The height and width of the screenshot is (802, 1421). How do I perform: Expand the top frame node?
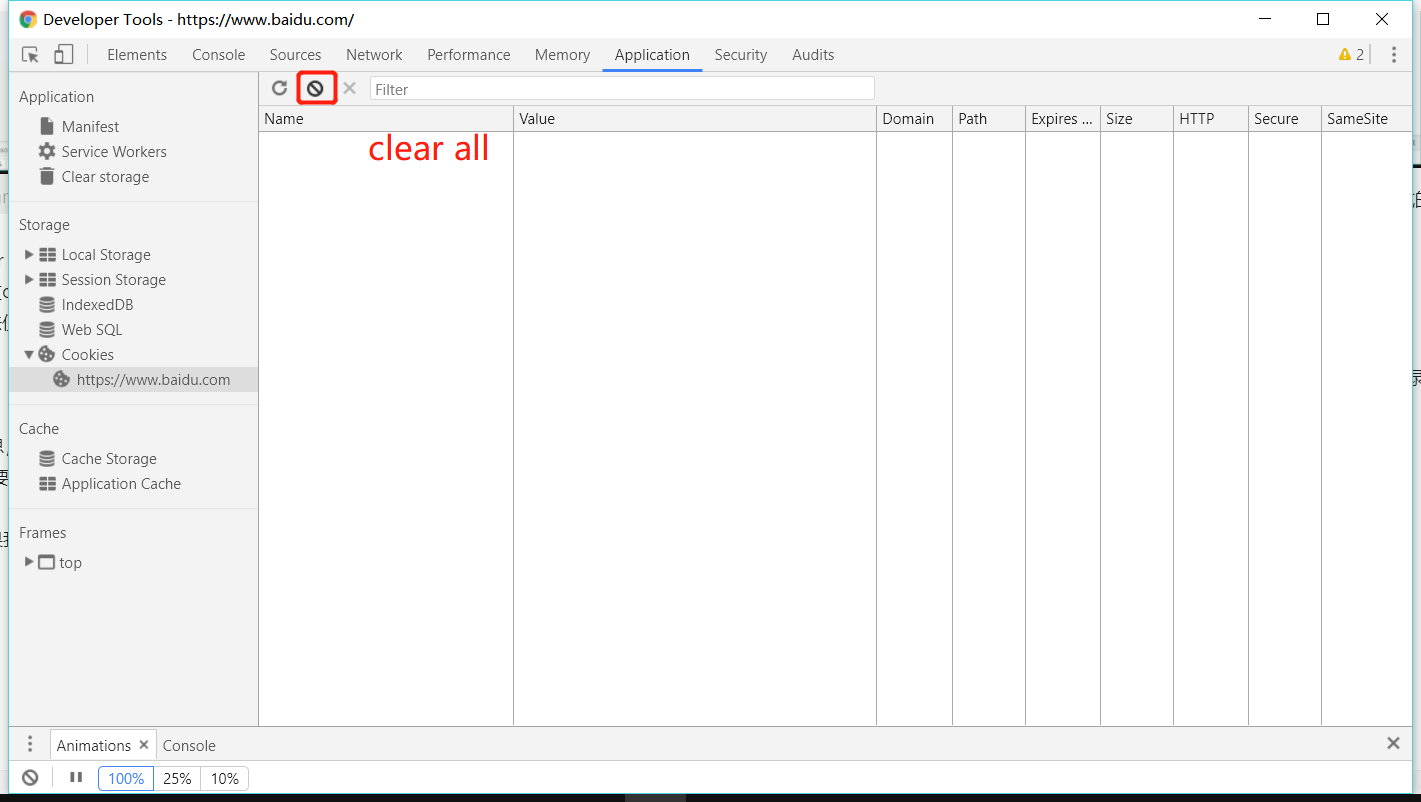pyautogui.click(x=29, y=562)
